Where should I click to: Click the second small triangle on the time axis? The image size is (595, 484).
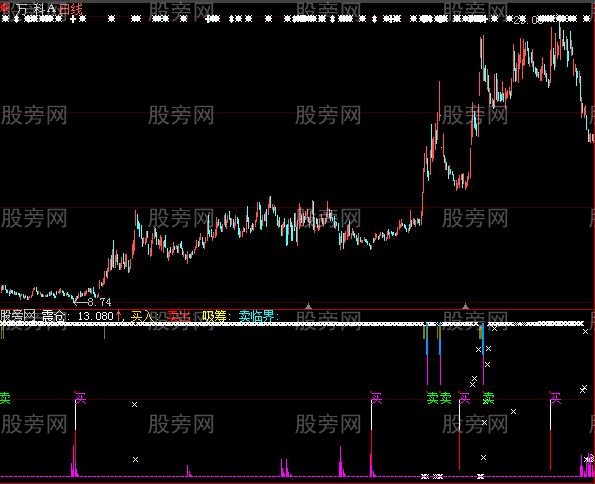[465, 306]
